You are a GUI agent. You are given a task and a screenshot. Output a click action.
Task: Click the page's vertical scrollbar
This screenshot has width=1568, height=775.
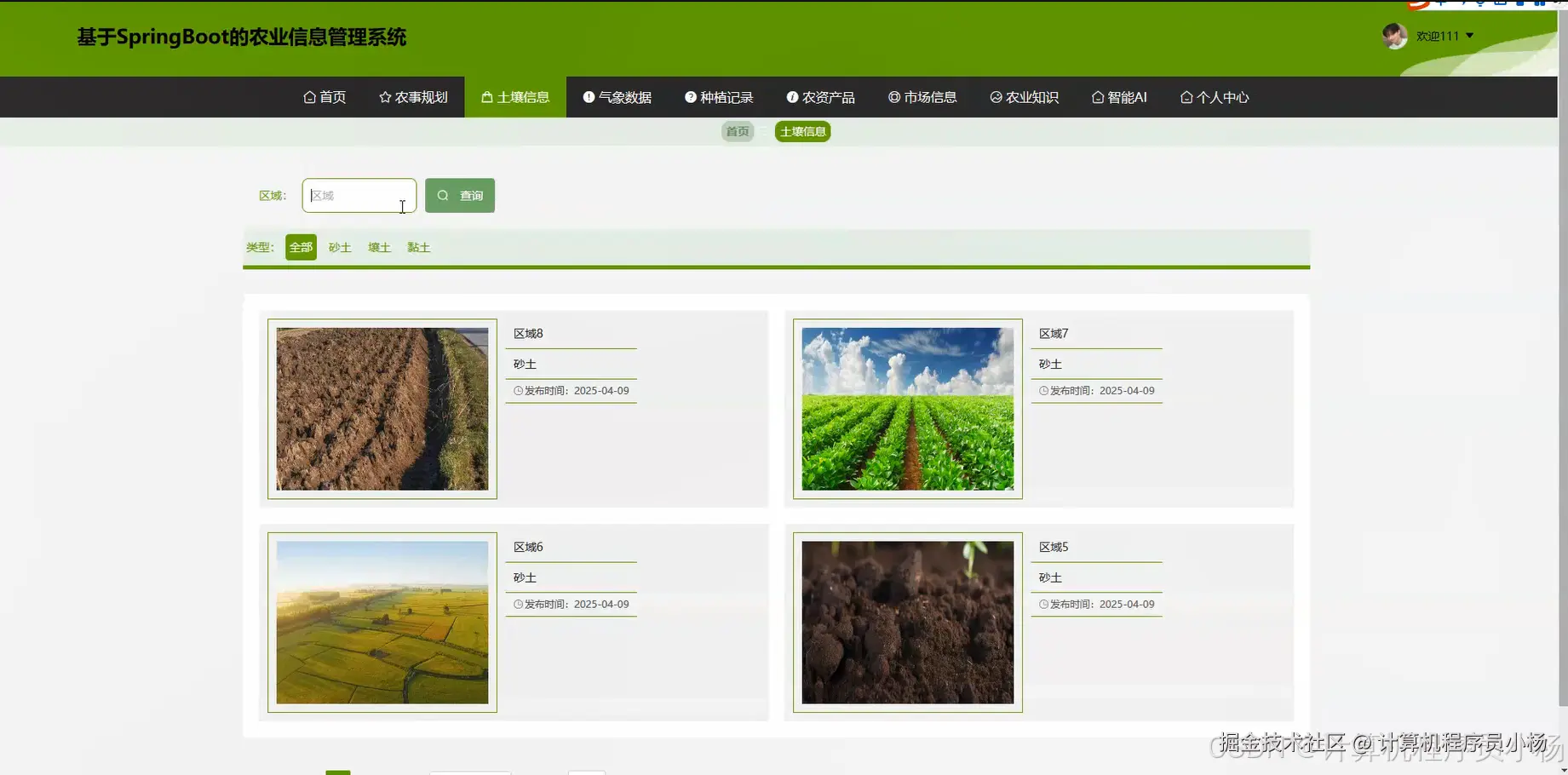tap(1562, 358)
